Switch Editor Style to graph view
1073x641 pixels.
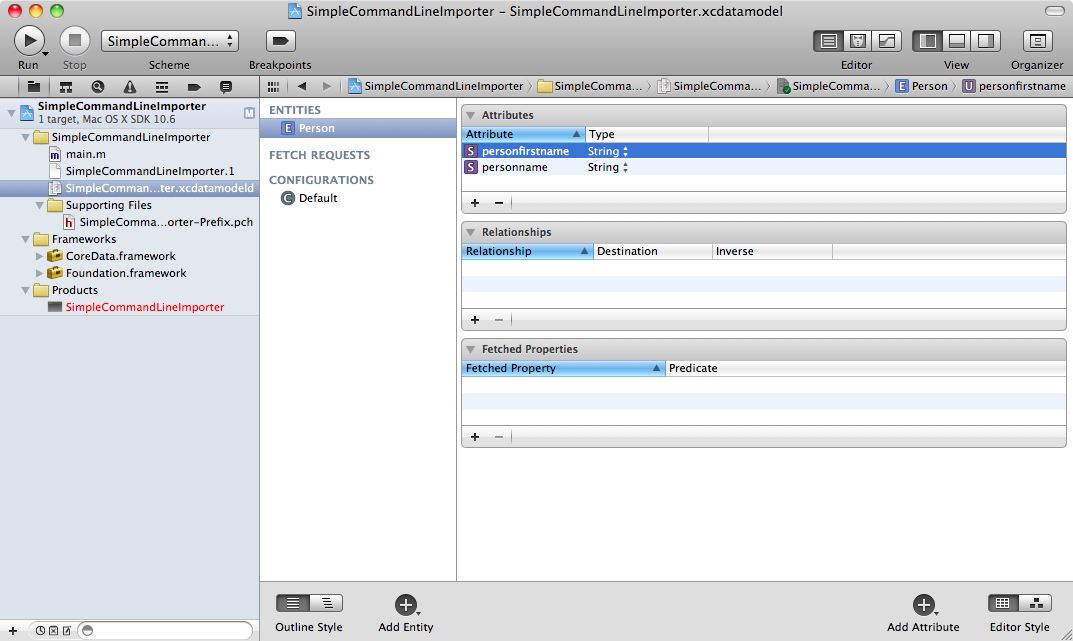(x=1034, y=603)
